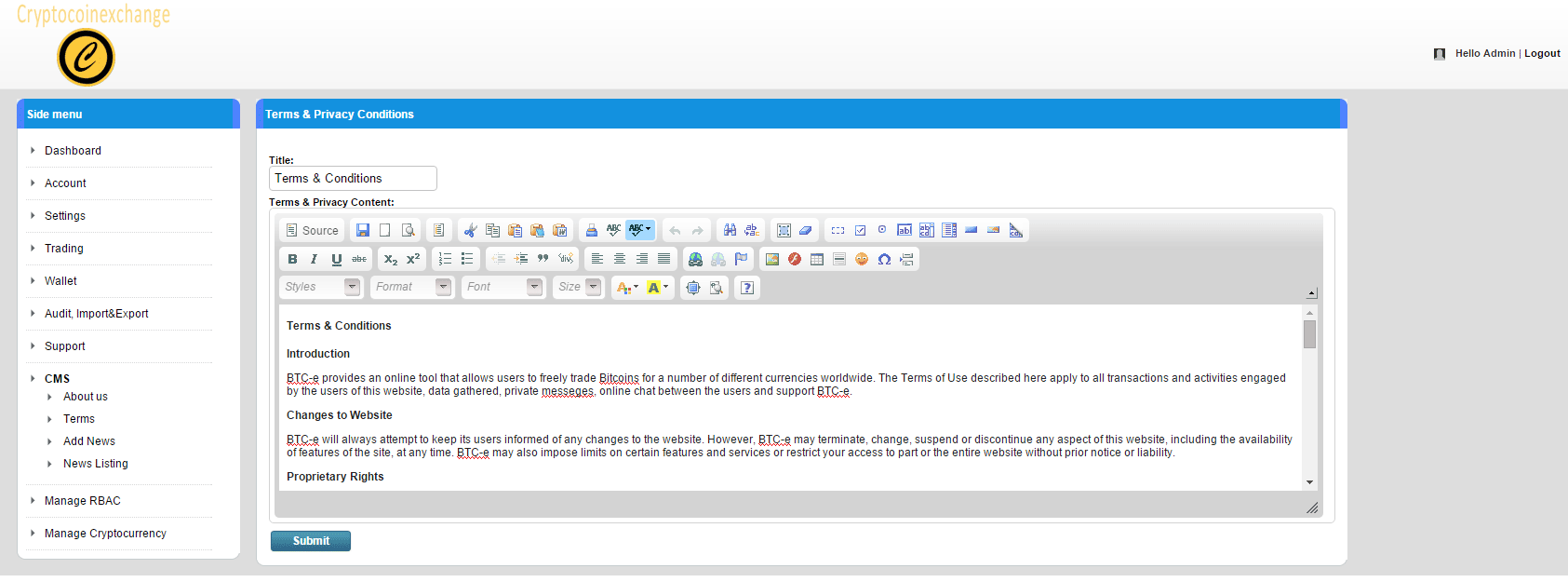Open the Smiley icon
The image size is (1568, 582).
tap(862, 259)
